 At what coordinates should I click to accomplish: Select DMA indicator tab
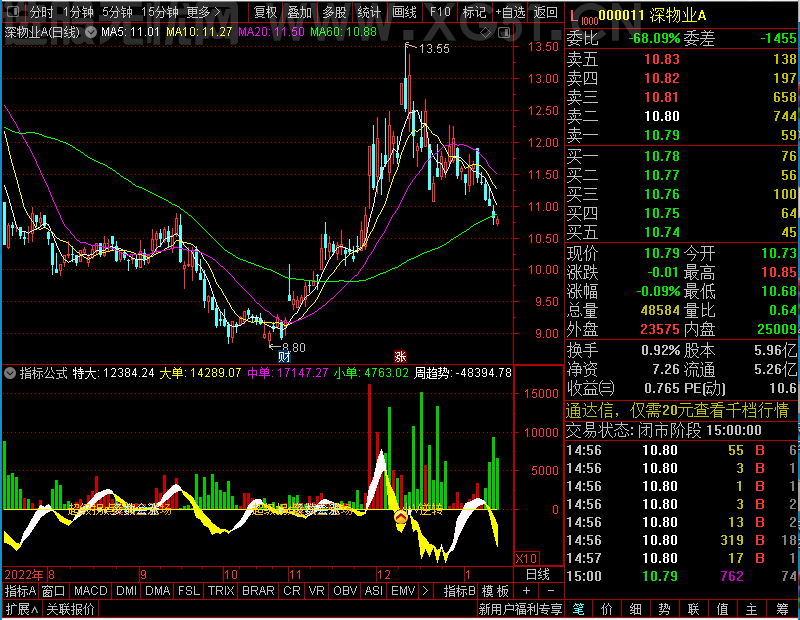coord(157,591)
